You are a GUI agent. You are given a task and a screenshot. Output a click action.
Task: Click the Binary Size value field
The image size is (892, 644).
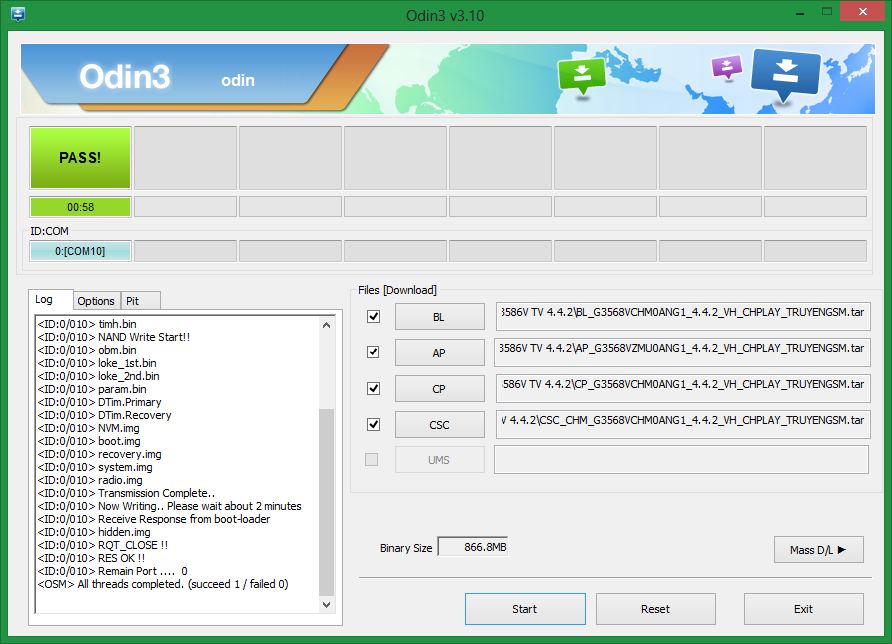(473, 547)
